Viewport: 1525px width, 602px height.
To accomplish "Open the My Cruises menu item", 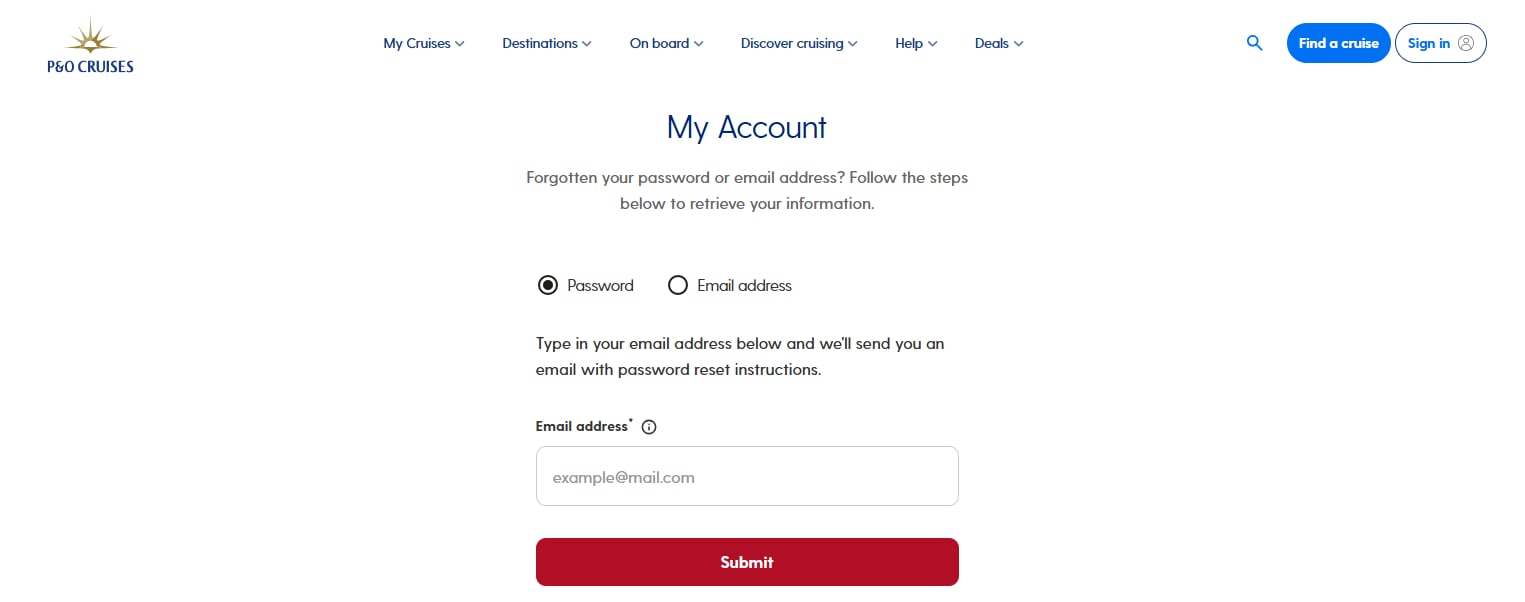I will [424, 43].
